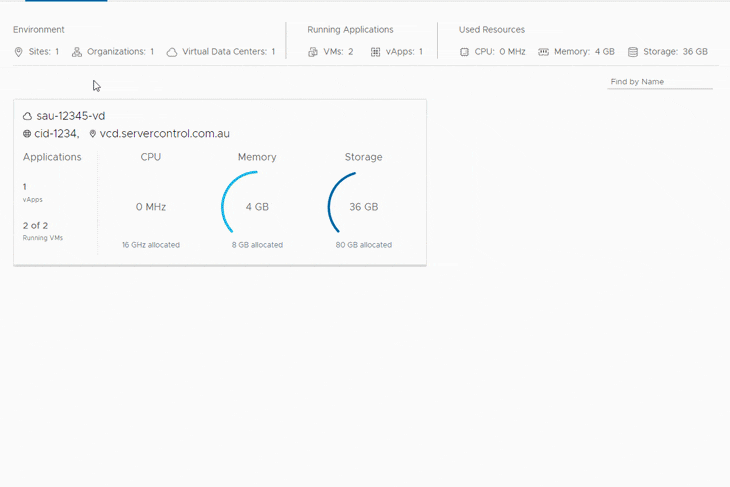Click the Sites location pin icon
The image size is (730, 487).
coord(18,52)
